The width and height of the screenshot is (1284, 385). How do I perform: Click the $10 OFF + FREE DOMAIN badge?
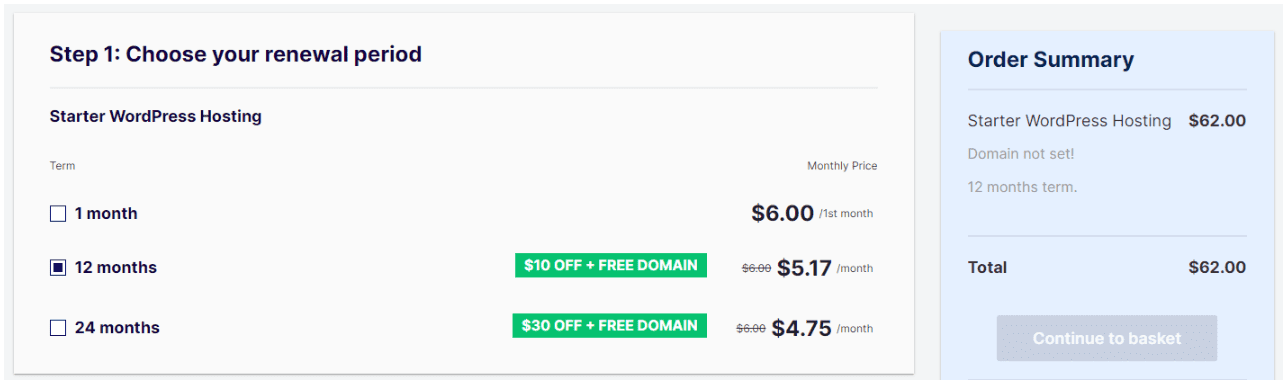(611, 265)
